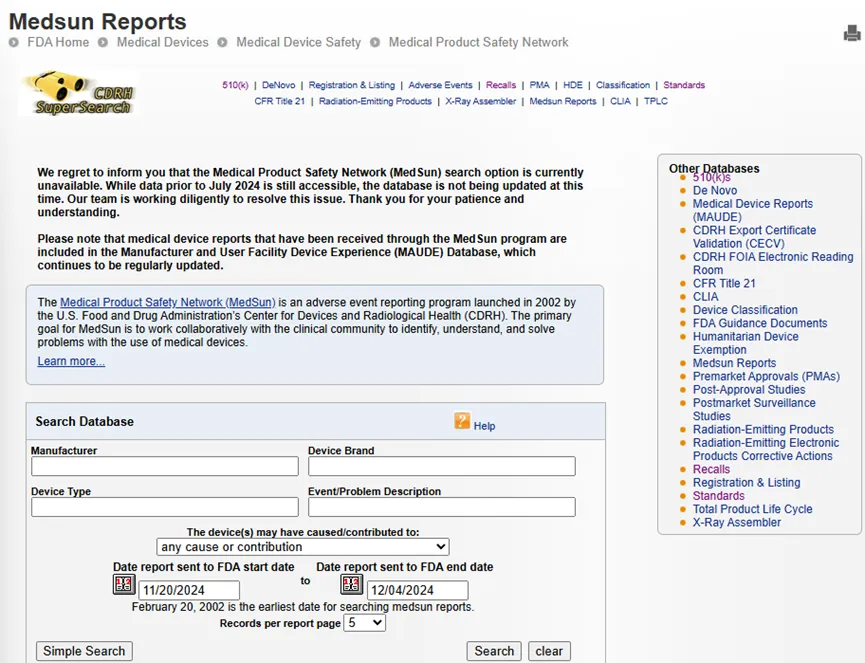The height and width of the screenshot is (663, 865).
Task: Open Medical Device Reports (MAUDE) link
Action: tap(753, 210)
